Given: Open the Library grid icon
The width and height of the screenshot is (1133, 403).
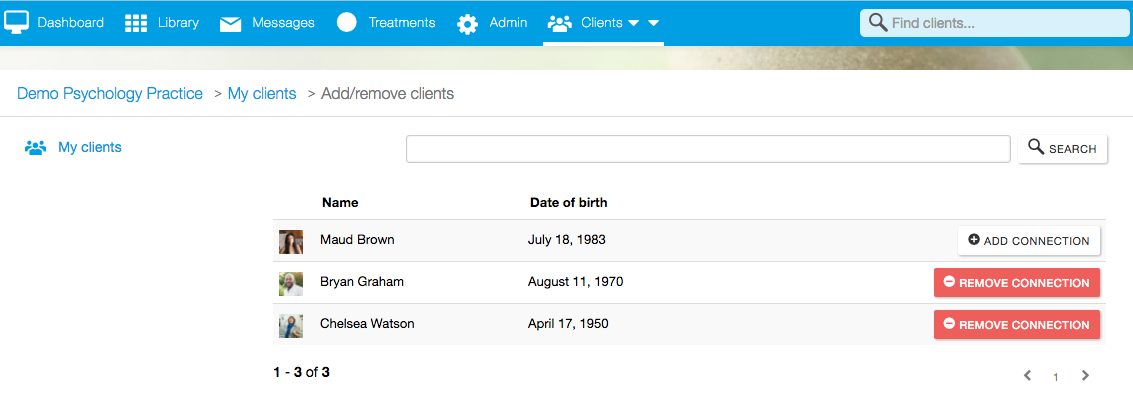Looking at the screenshot, I should 136,23.
